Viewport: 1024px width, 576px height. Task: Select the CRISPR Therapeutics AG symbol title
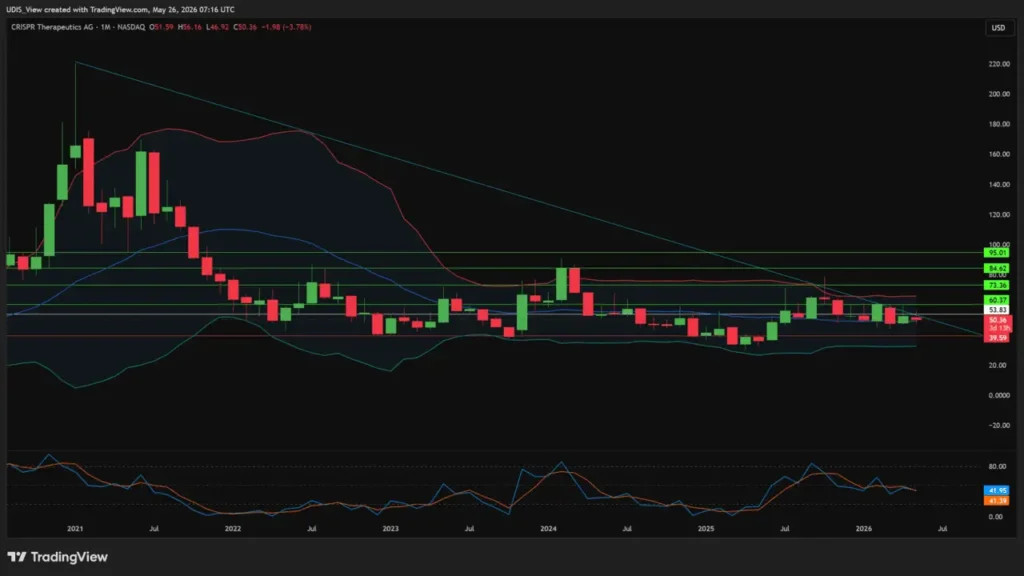52,27
